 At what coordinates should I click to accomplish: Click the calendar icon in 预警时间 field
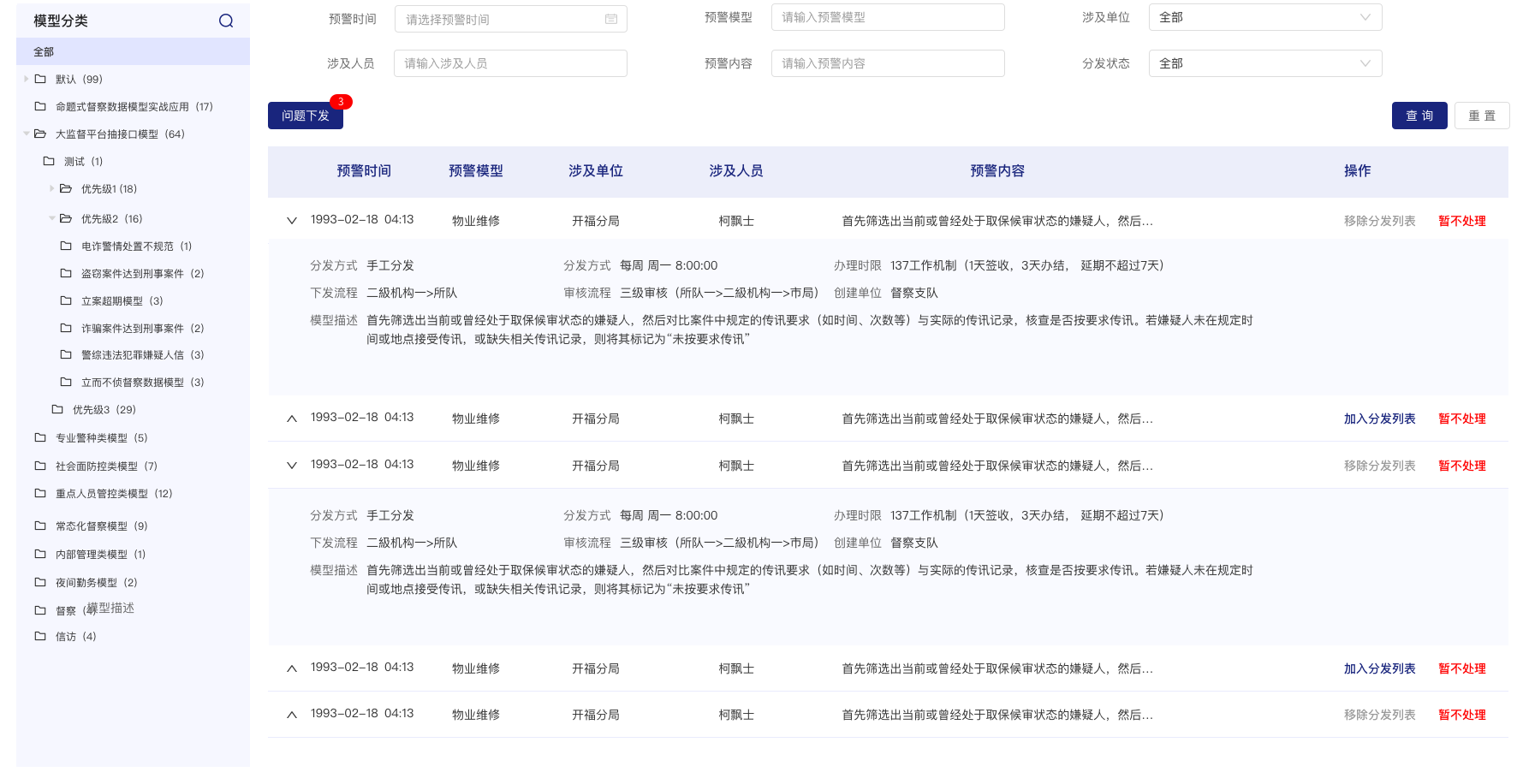611,19
